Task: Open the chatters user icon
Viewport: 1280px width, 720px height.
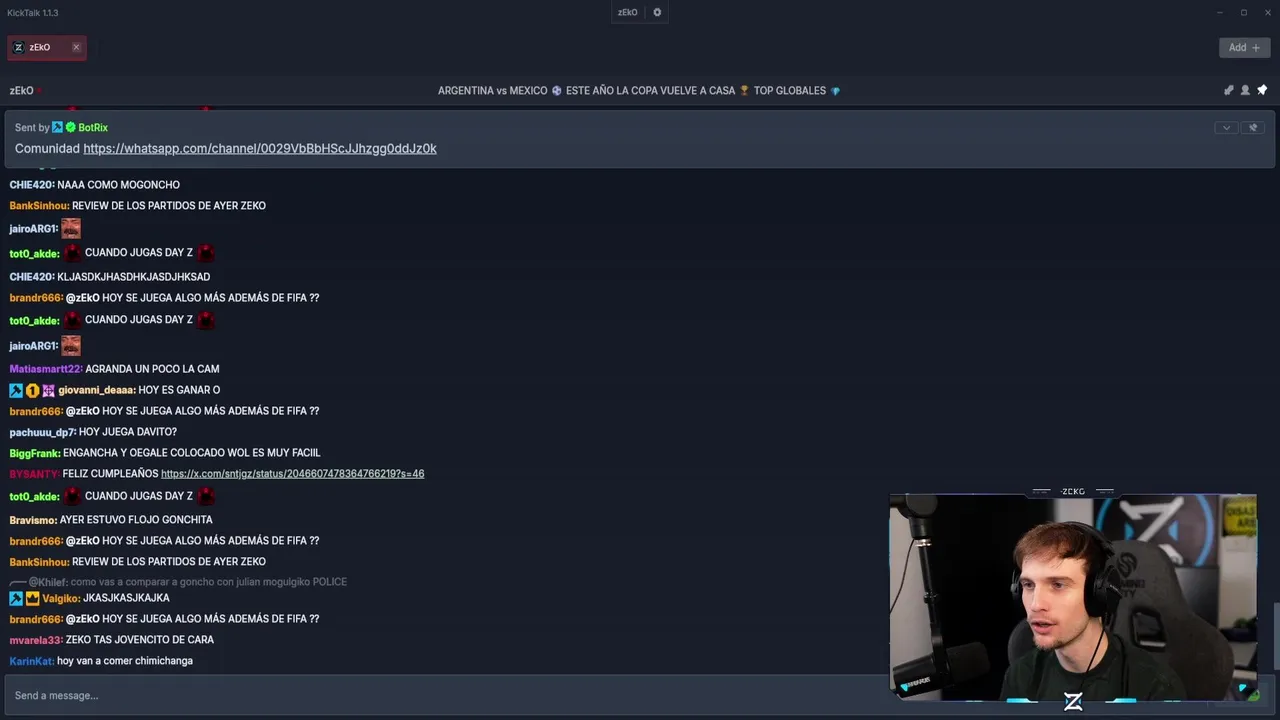Action: (1245, 90)
